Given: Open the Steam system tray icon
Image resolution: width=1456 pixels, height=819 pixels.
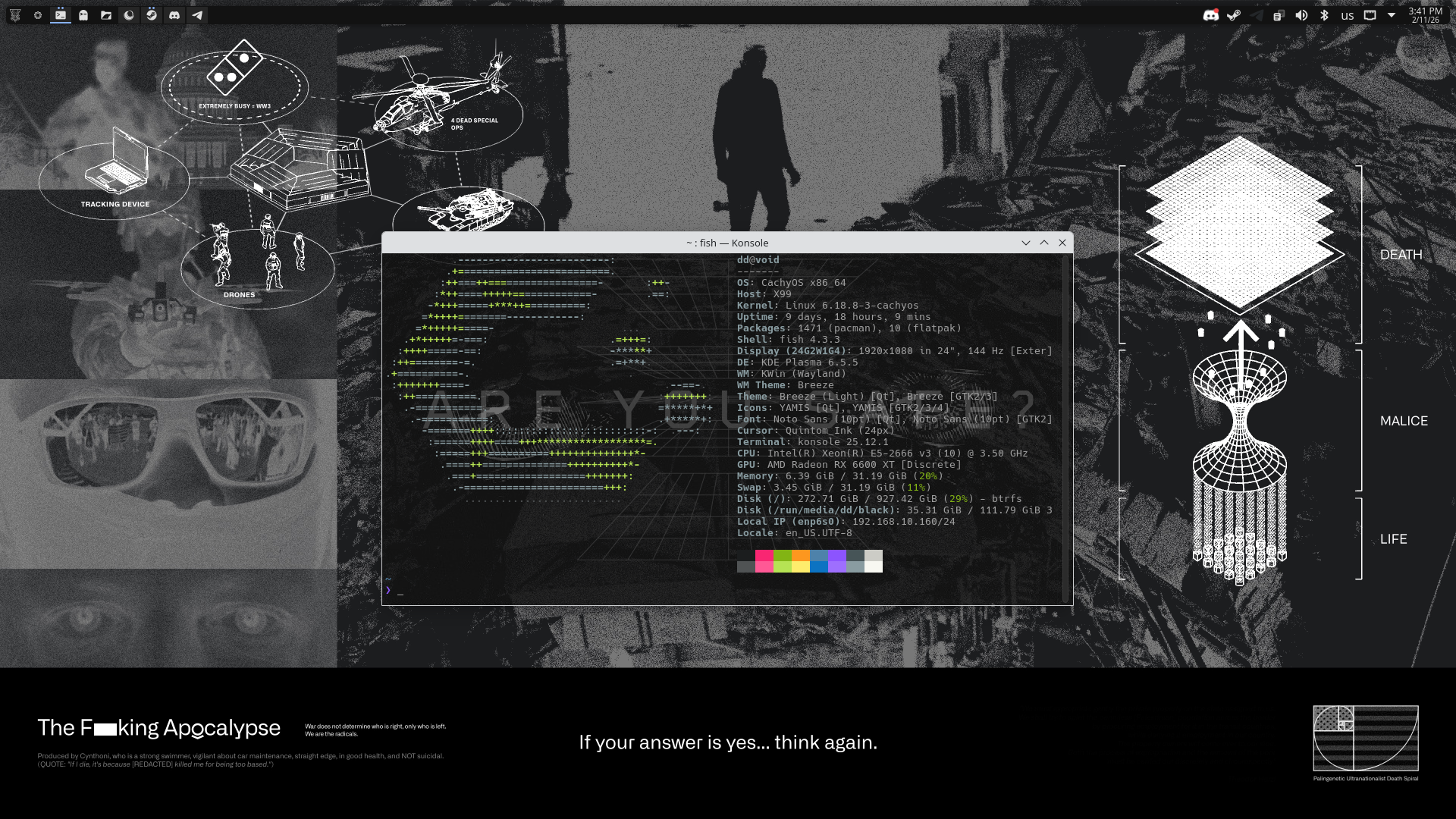Looking at the screenshot, I should coord(1234,15).
